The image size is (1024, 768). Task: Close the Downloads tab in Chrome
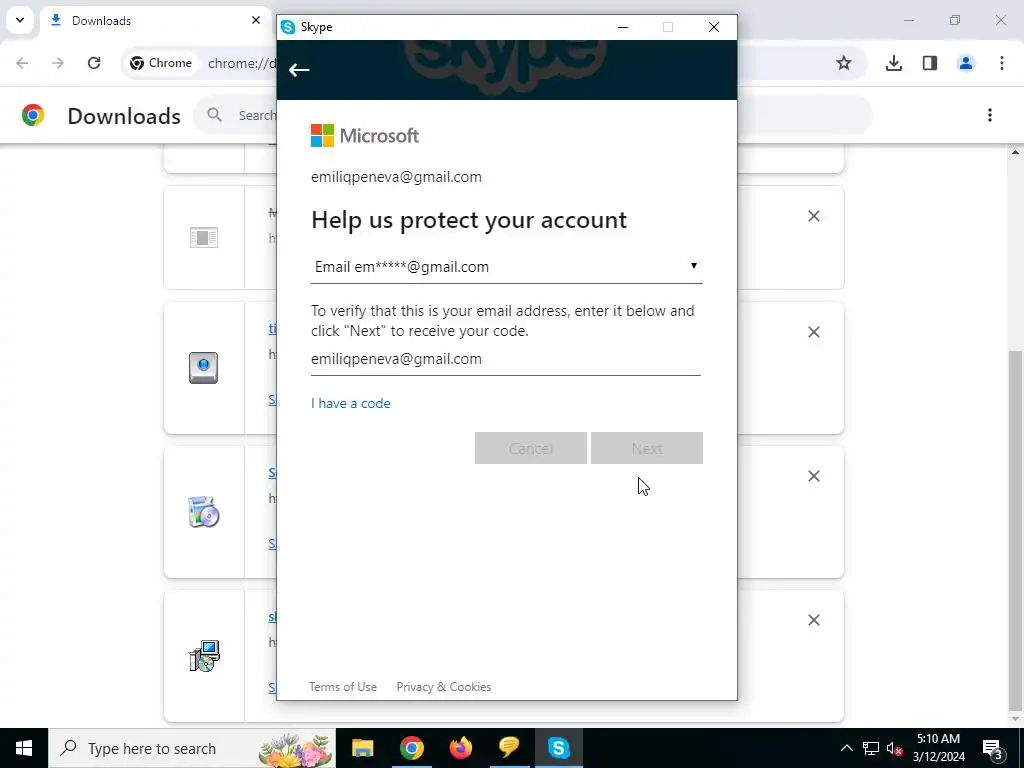click(x=256, y=20)
